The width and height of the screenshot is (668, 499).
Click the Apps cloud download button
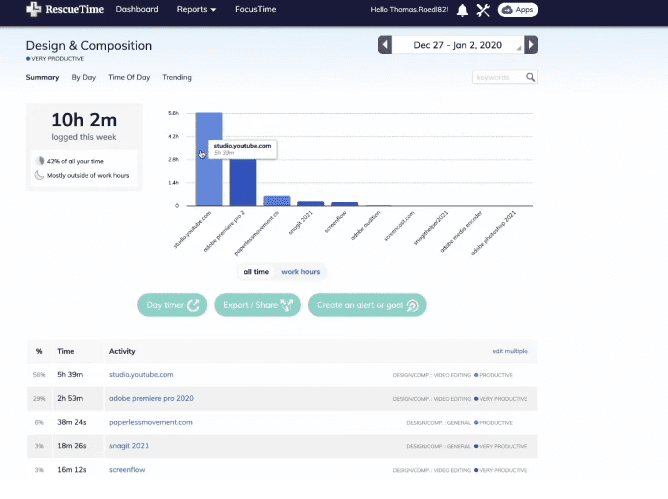[518, 10]
